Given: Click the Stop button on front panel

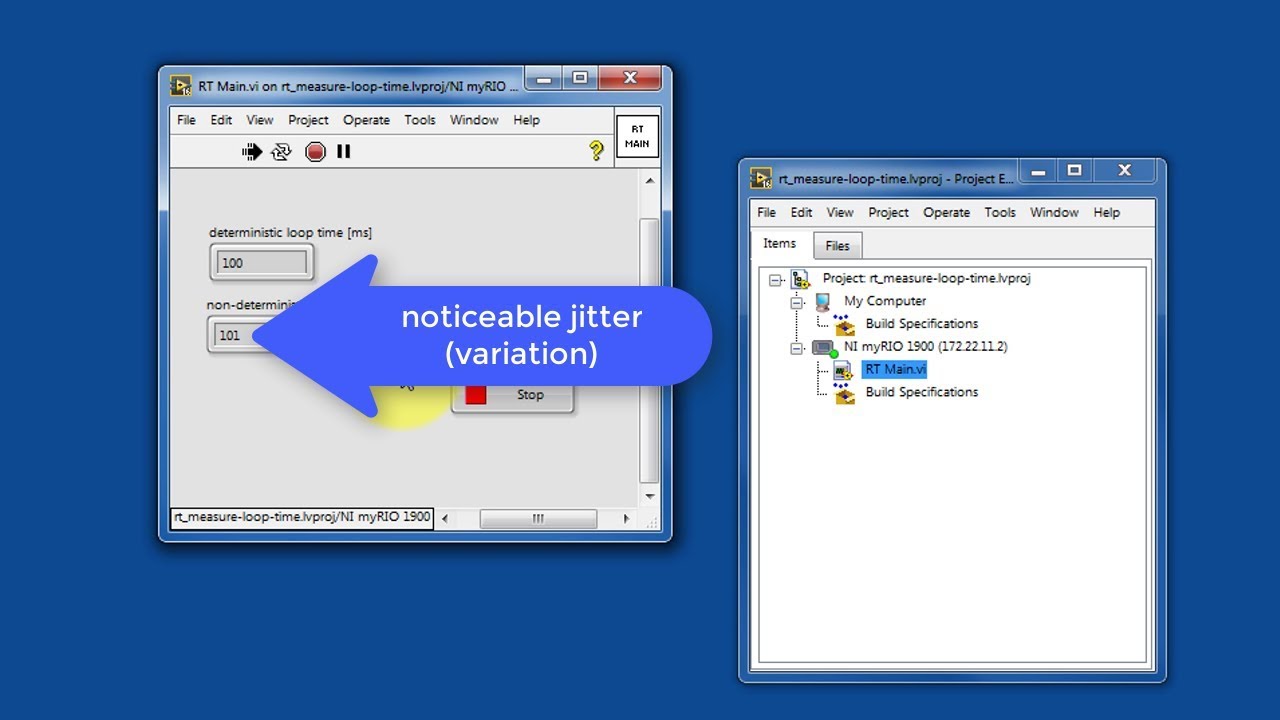Looking at the screenshot, I should (x=514, y=395).
